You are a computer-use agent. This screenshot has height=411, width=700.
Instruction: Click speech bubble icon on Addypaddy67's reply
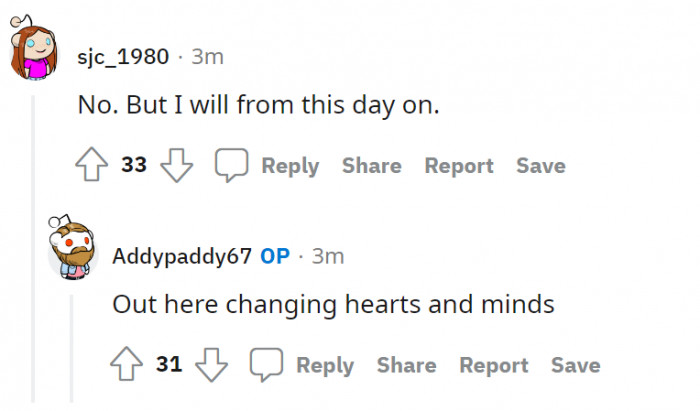(x=266, y=365)
